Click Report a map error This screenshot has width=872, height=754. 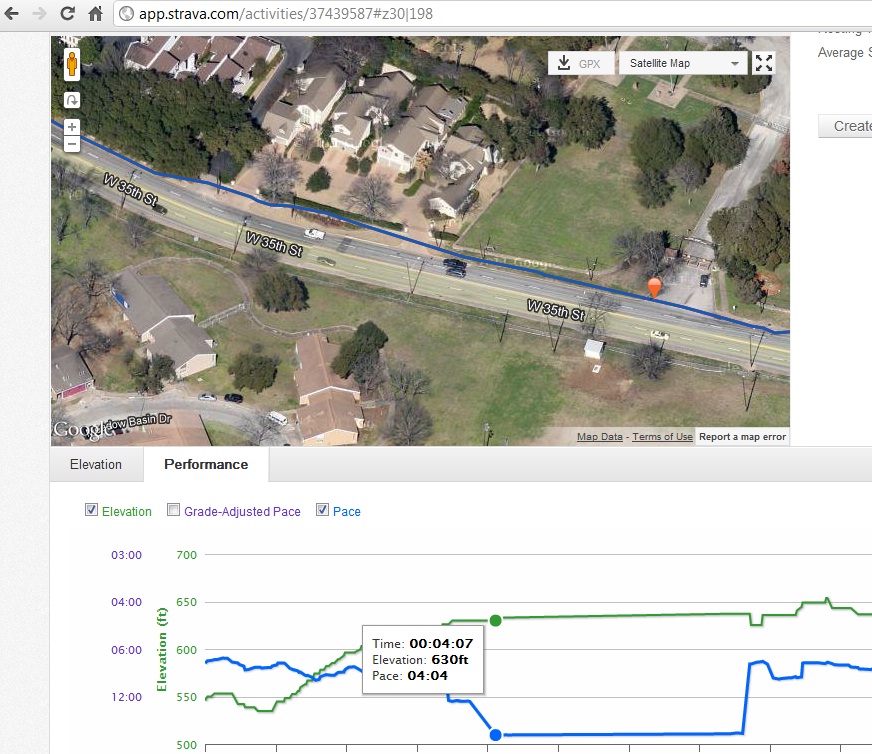742,436
